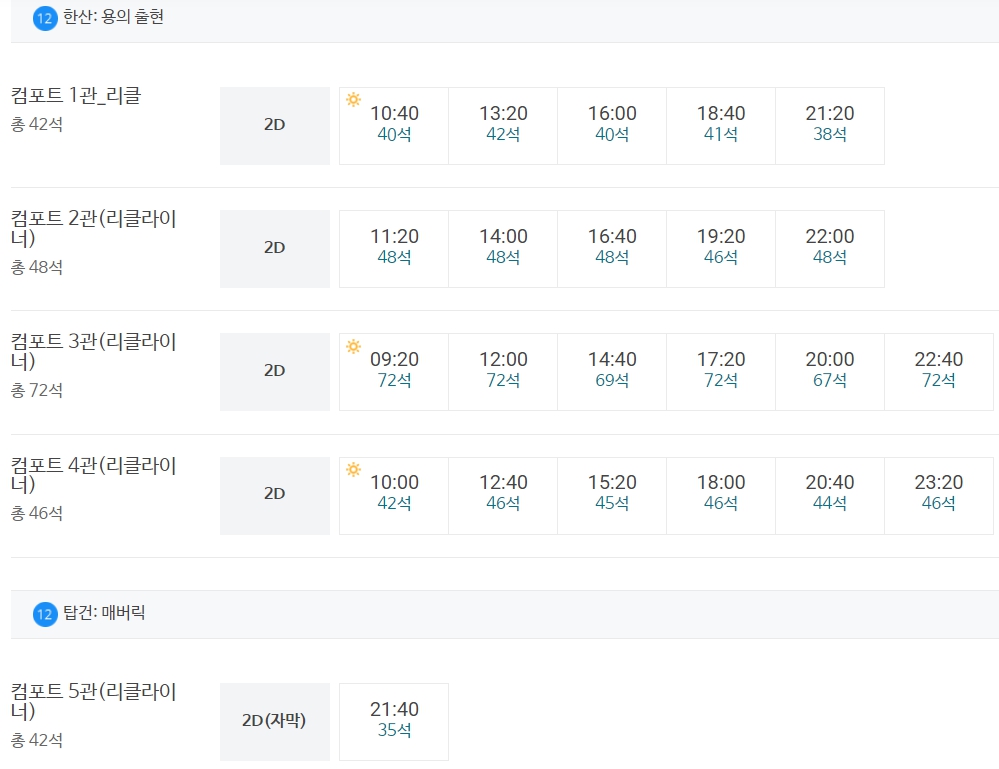Click the morning sun icon on the 10:00 showtime
This screenshot has width=999, height=769.
click(353, 470)
